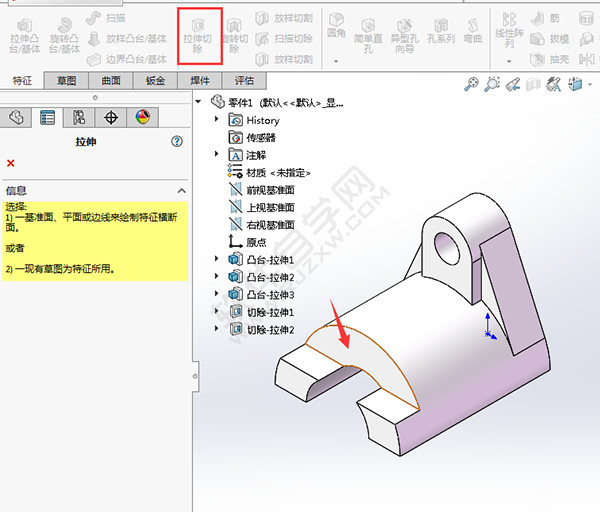Activate the Extruded Cut (拉伸切除) tool

(x=197, y=36)
